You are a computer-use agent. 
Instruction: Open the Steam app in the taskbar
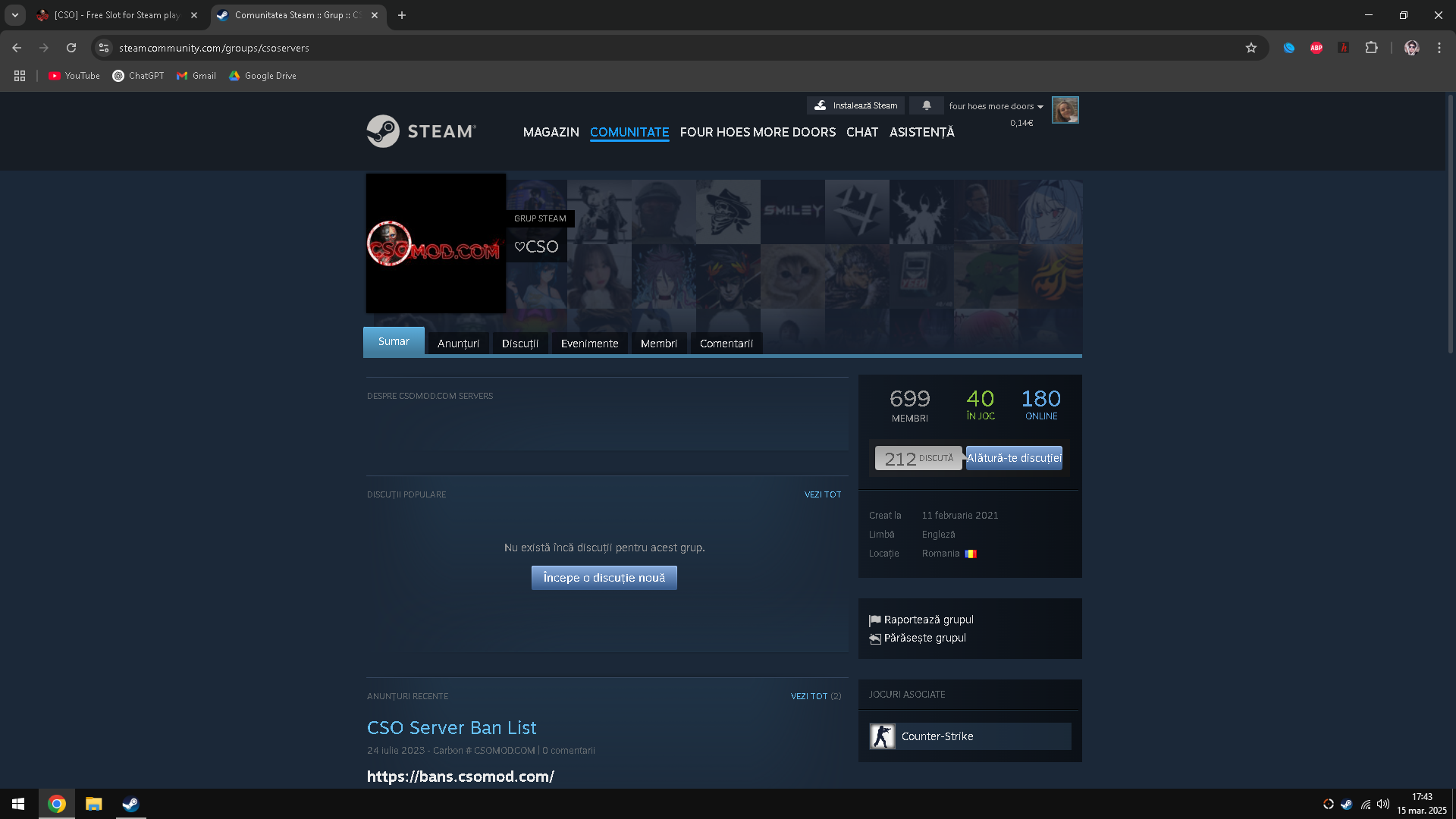tap(130, 804)
